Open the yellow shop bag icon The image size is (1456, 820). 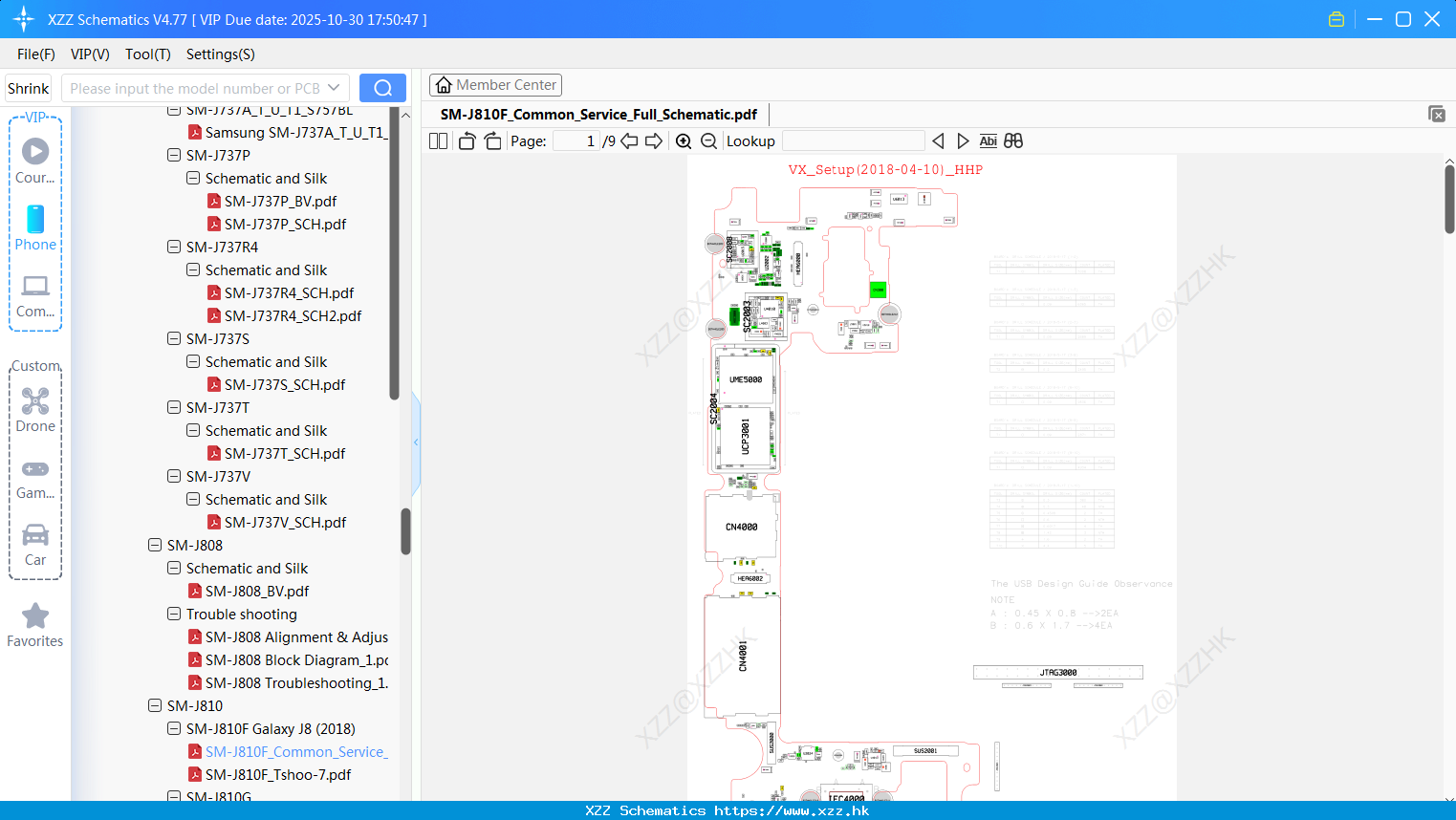coord(1336,19)
